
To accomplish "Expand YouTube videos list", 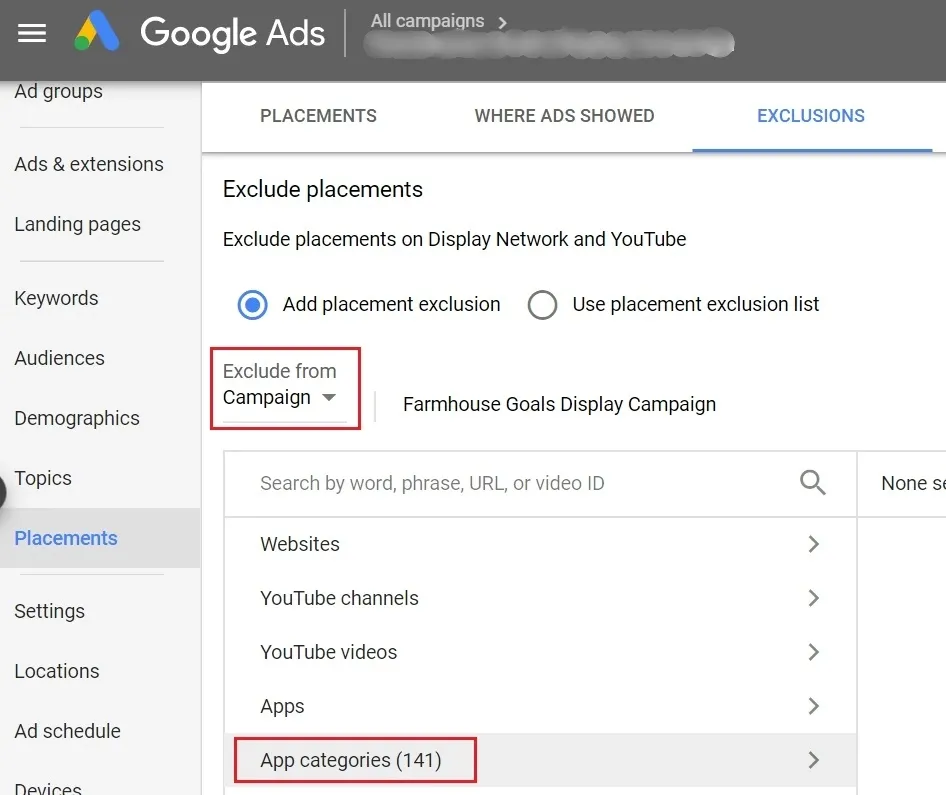I will point(540,652).
